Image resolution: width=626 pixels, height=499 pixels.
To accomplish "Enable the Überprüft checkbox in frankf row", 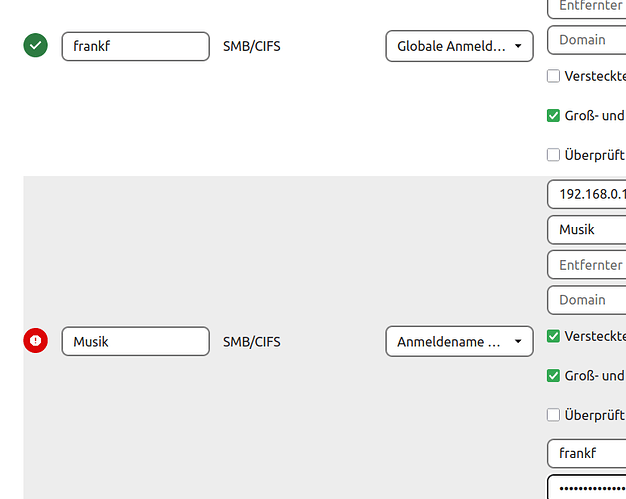I will (553, 155).
